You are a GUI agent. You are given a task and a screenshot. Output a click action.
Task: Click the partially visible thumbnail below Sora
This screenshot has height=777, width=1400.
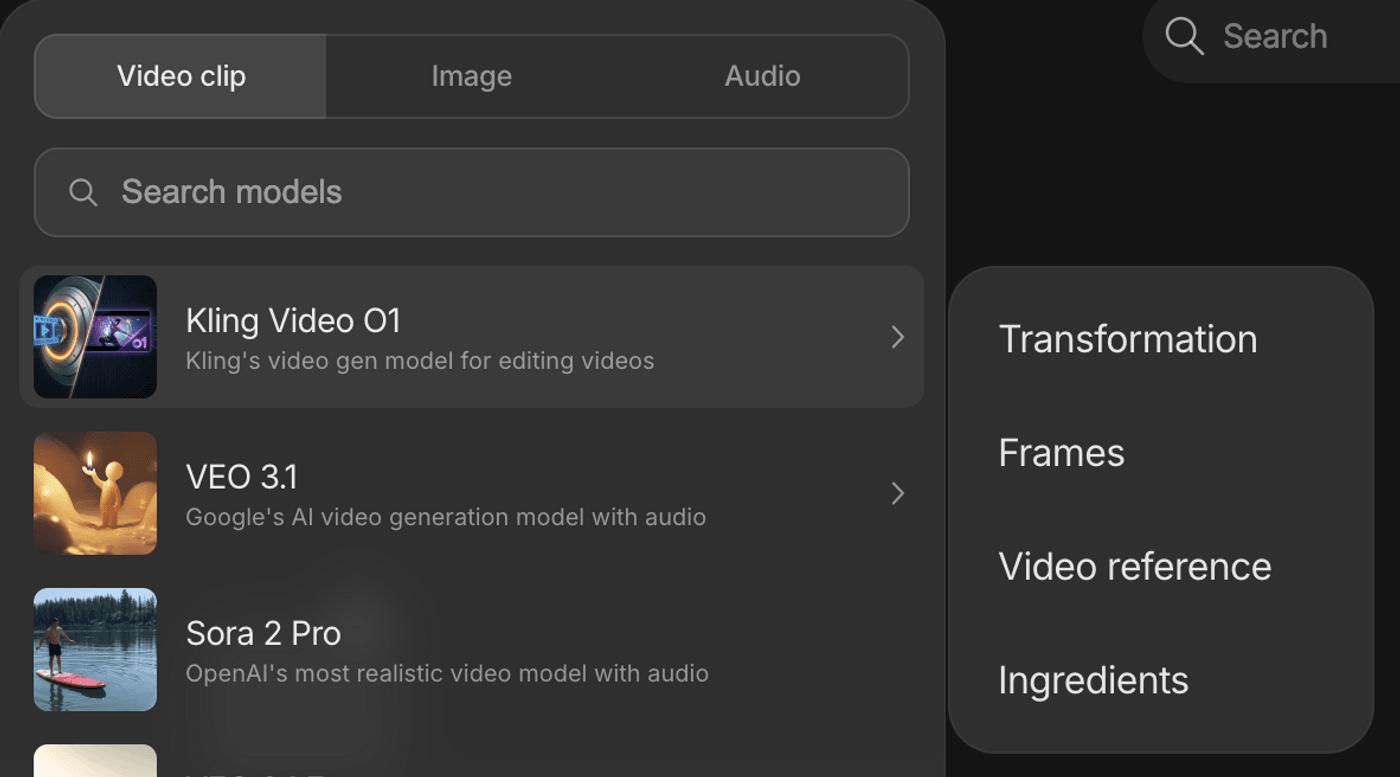coord(95,761)
